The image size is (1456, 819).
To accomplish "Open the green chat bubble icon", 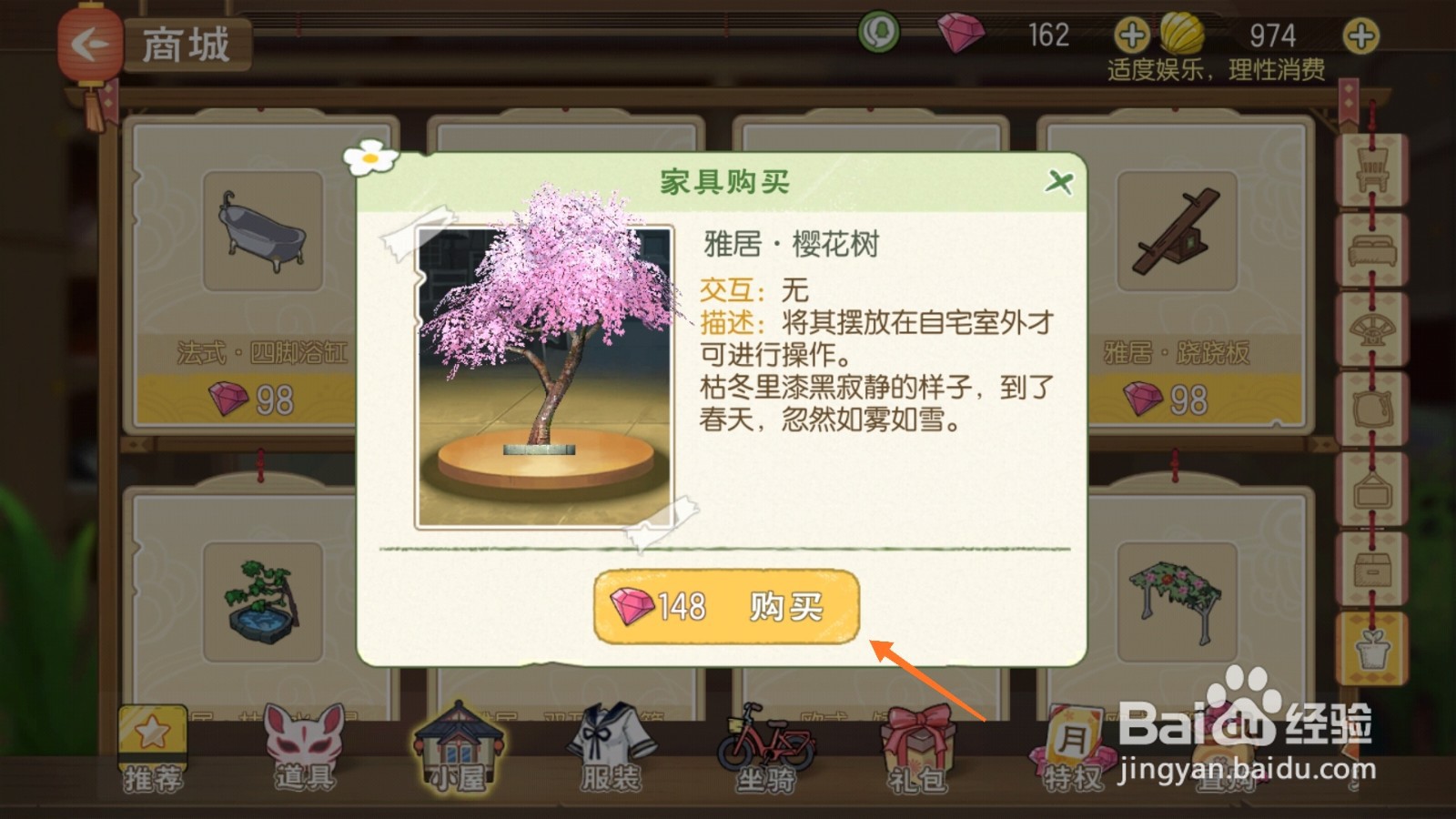I will tap(879, 34).
